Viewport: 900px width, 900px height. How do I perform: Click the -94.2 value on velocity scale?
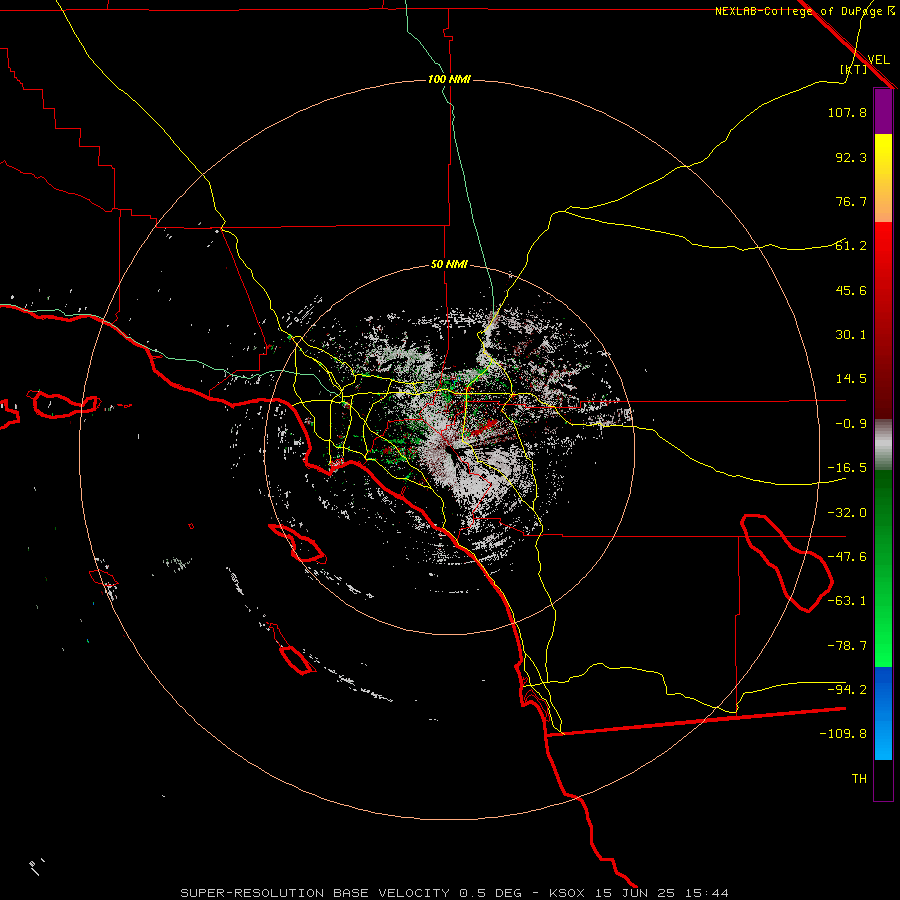tap(847, 690)
